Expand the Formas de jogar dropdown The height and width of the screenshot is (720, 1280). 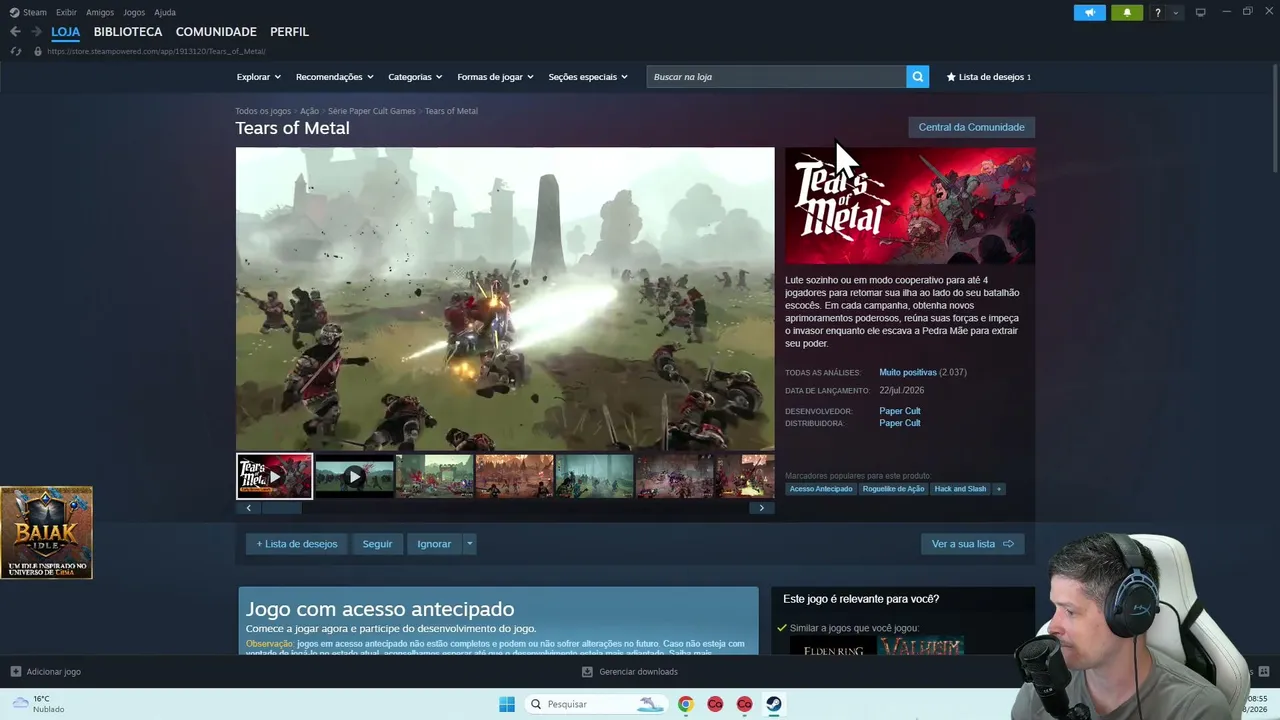(x=495, y=77)
